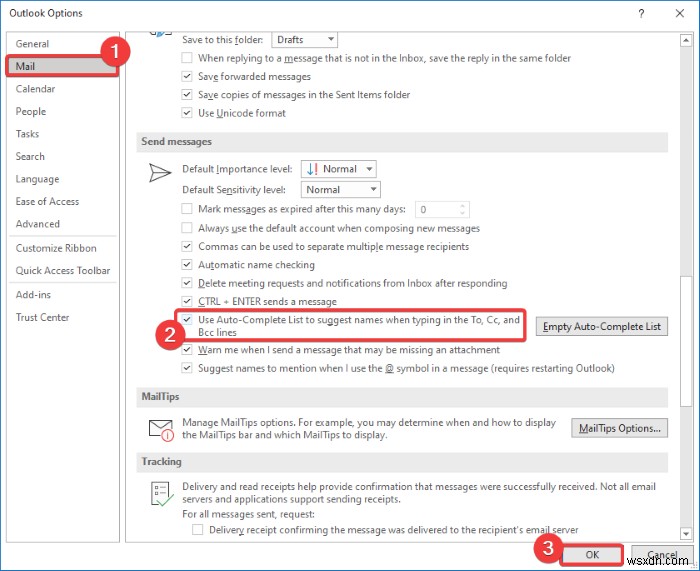700x571 pixels.
Task: Click the Tracking receipt checklist icon
Action: click(161, 494)
